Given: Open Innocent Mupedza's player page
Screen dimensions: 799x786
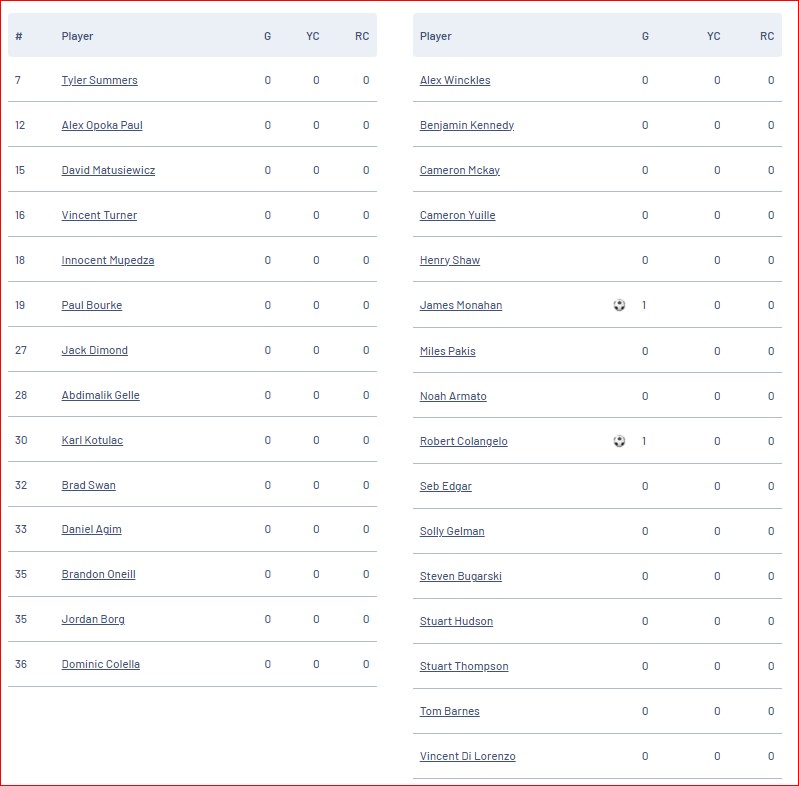Looking at the screenshot, I should pyautogui.click(x=108, y=260).
